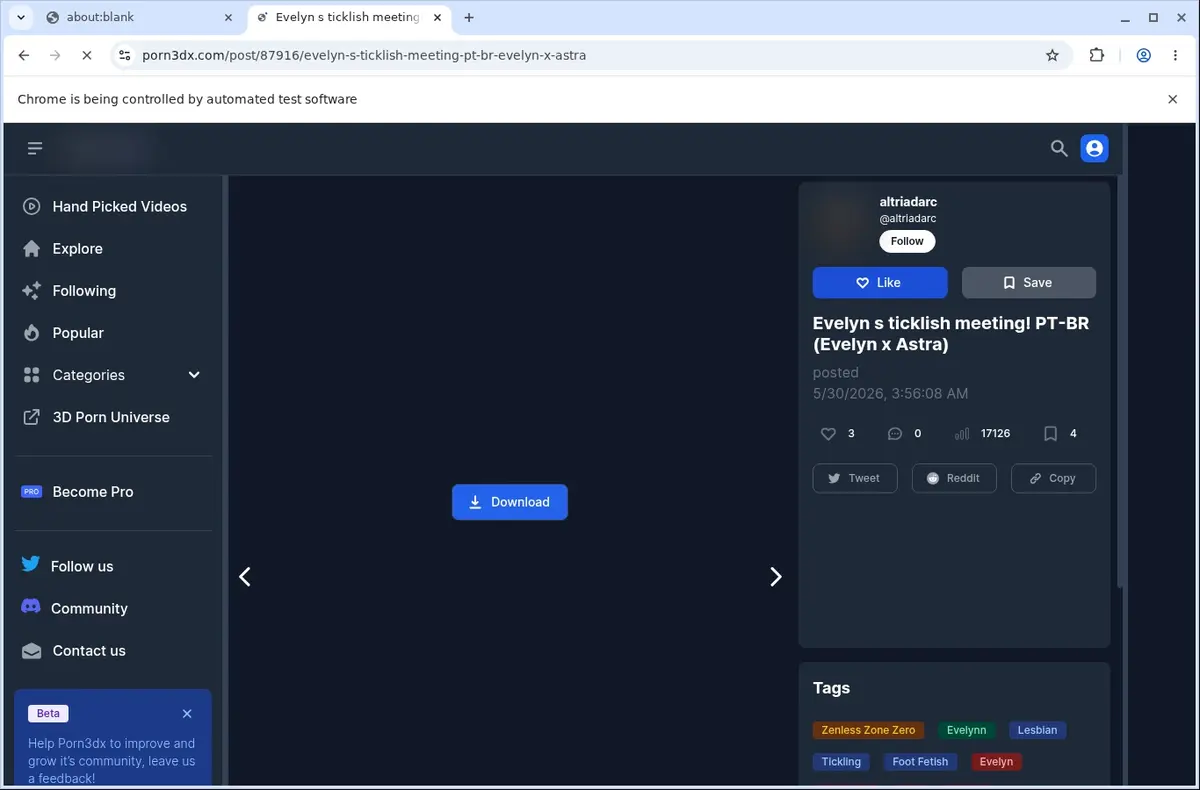Click the blurred site logo

click(x=105, y=150)
